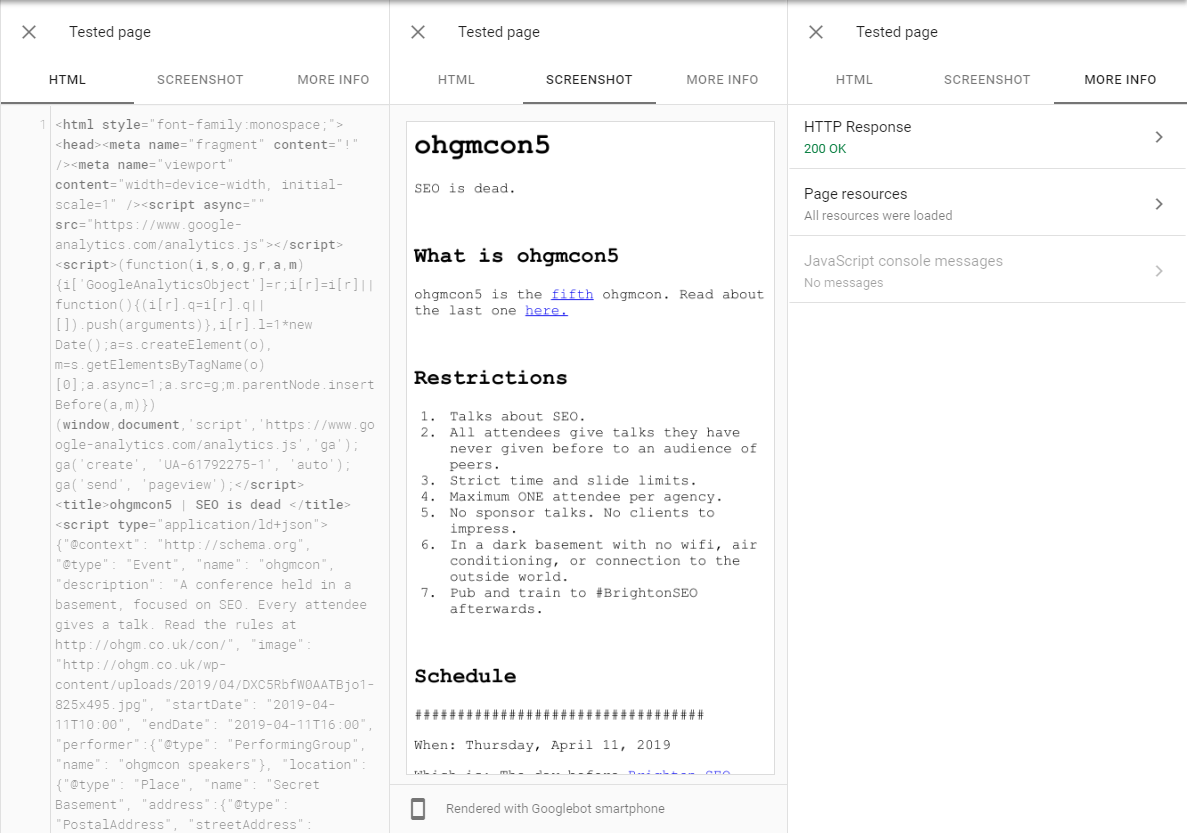
Task: Close the middle Tested page panel showing the screenshot
Action: pos(417,32)
